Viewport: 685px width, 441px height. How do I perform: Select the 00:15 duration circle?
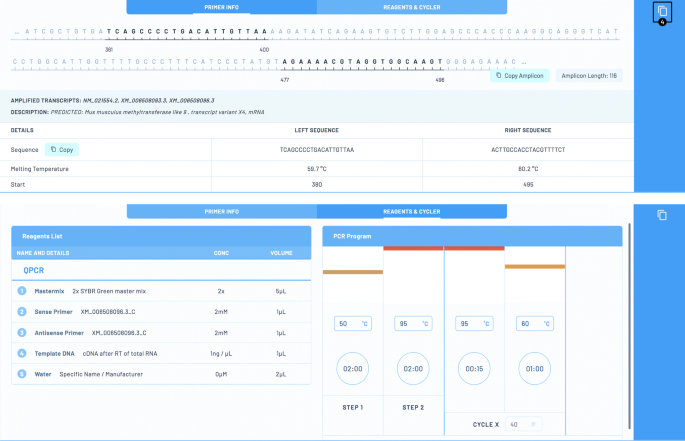pos(474,368)
